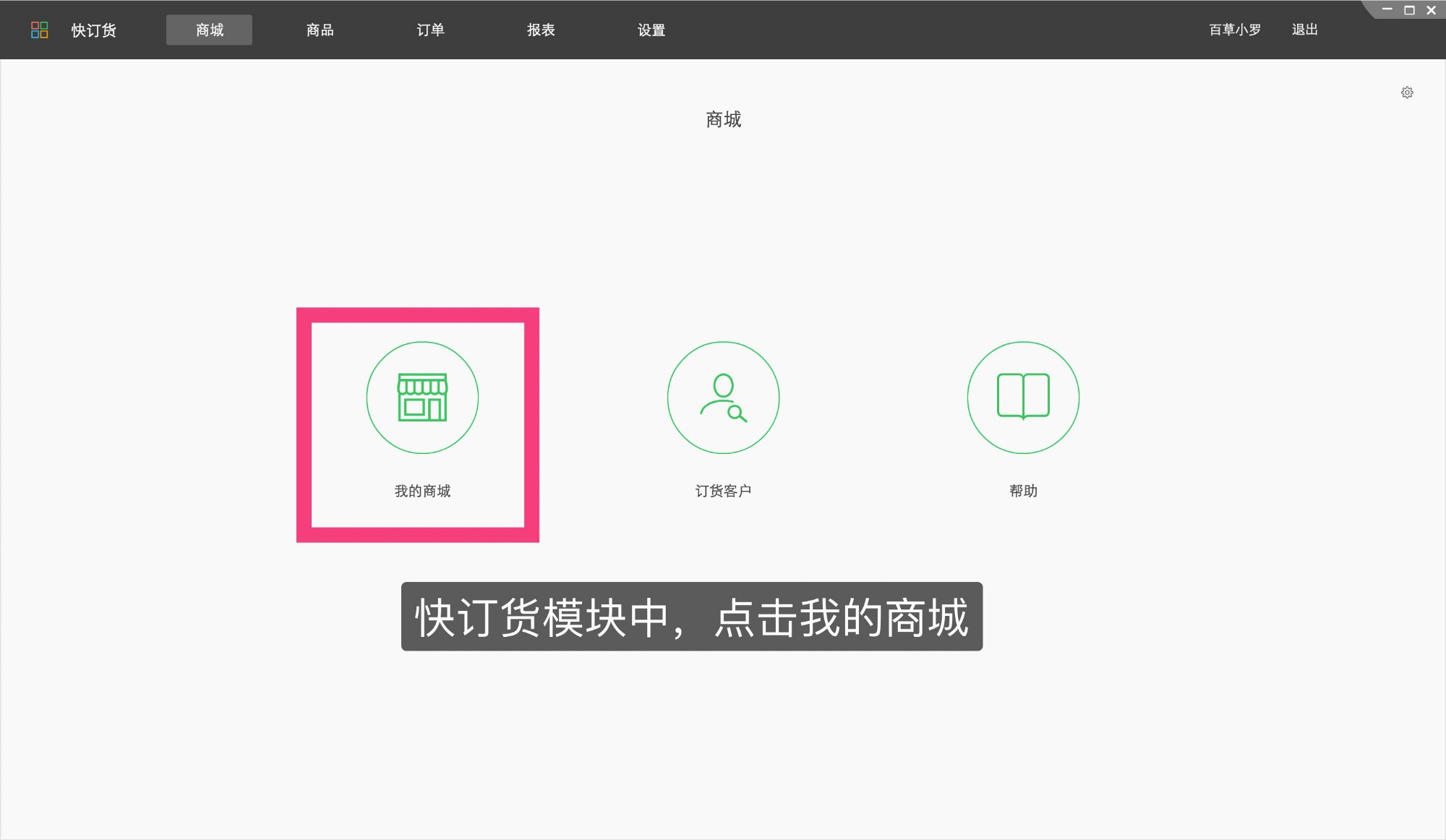Screen dimensions: 1446x840
Task: Click the 退出 logout button
Action: [x=1304, y=30]
